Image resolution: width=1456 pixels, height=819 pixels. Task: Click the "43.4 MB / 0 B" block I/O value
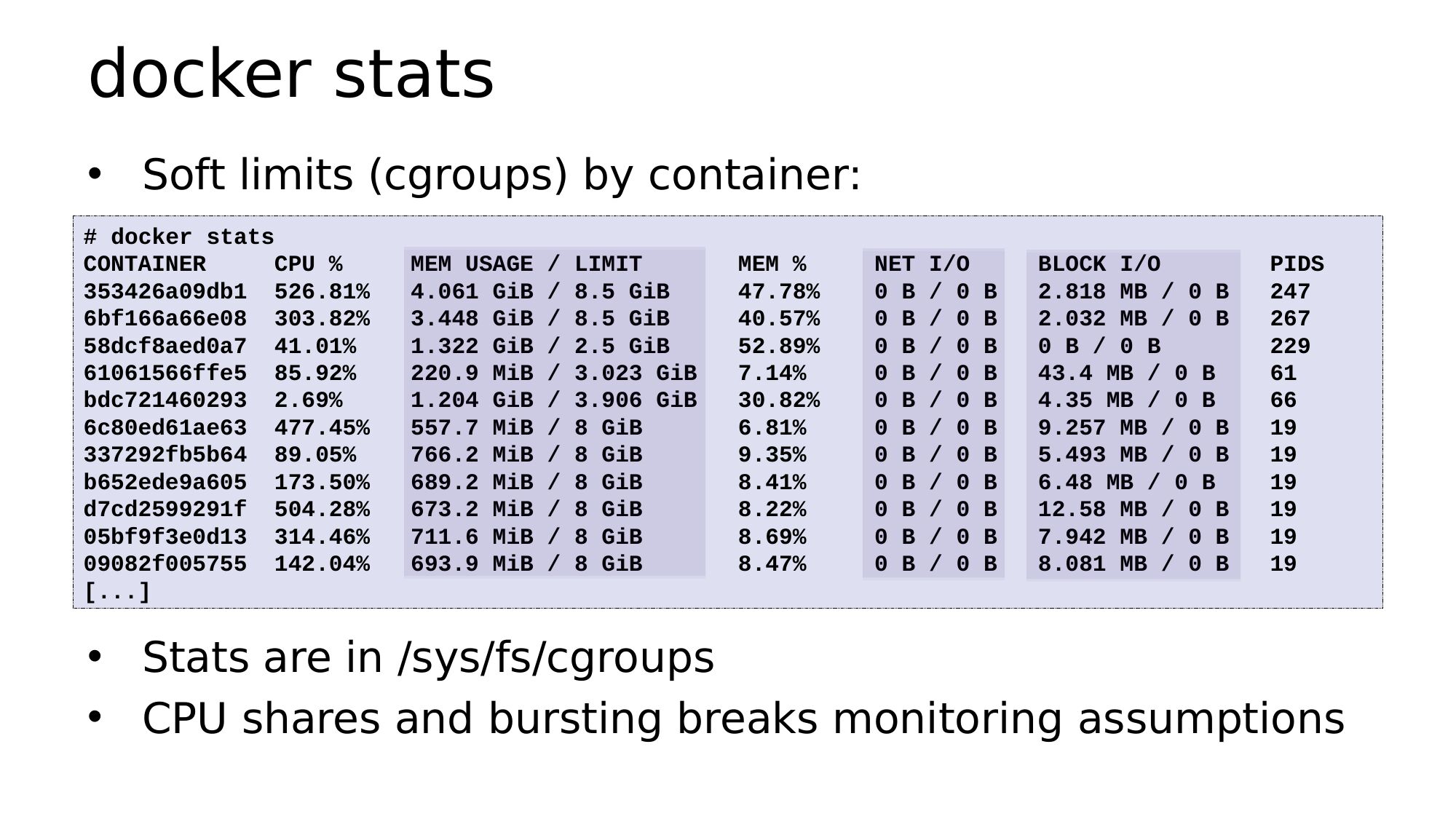(x=1126, y=373)
